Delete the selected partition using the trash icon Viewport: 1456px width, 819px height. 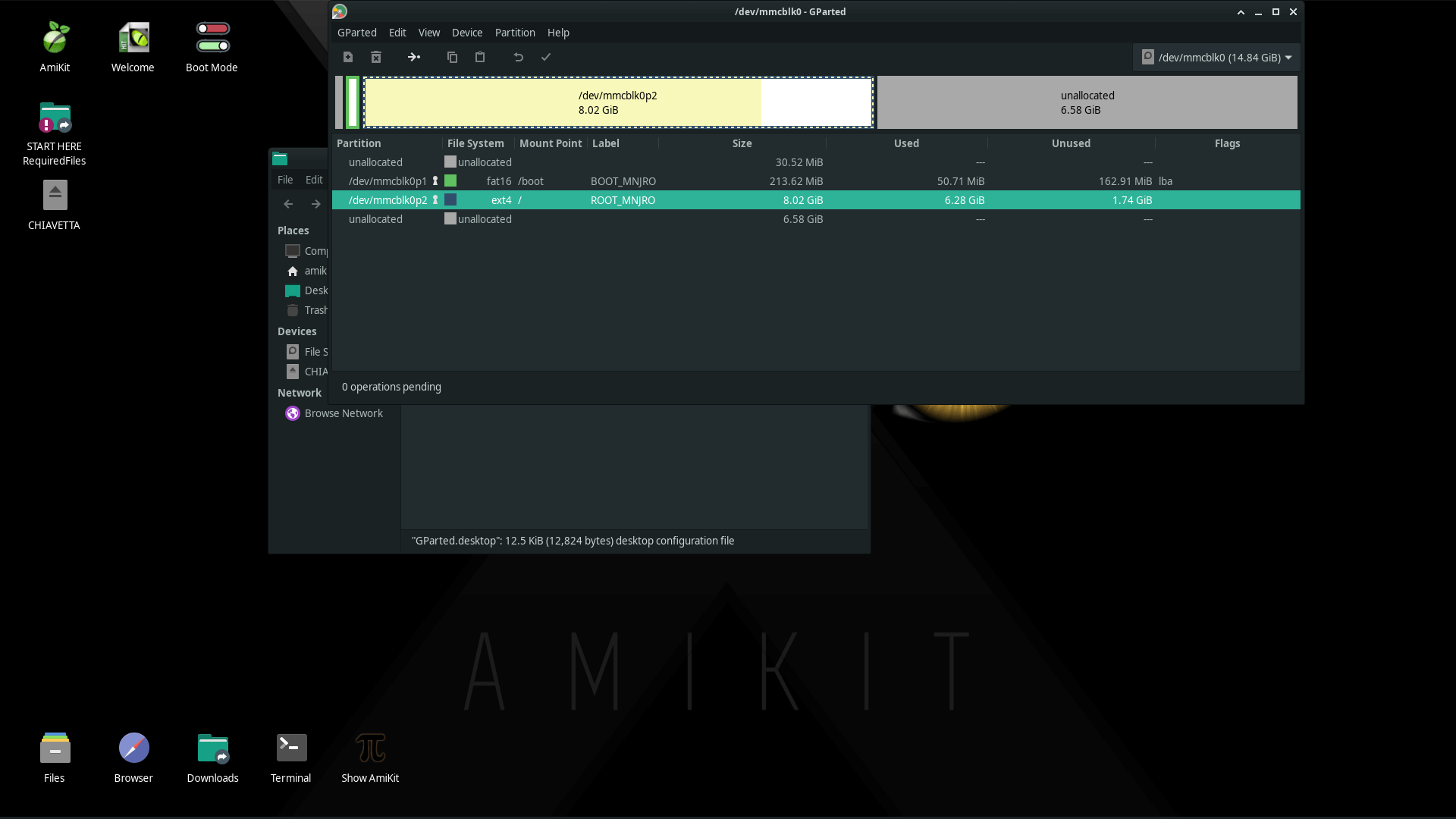coord(375,57)
